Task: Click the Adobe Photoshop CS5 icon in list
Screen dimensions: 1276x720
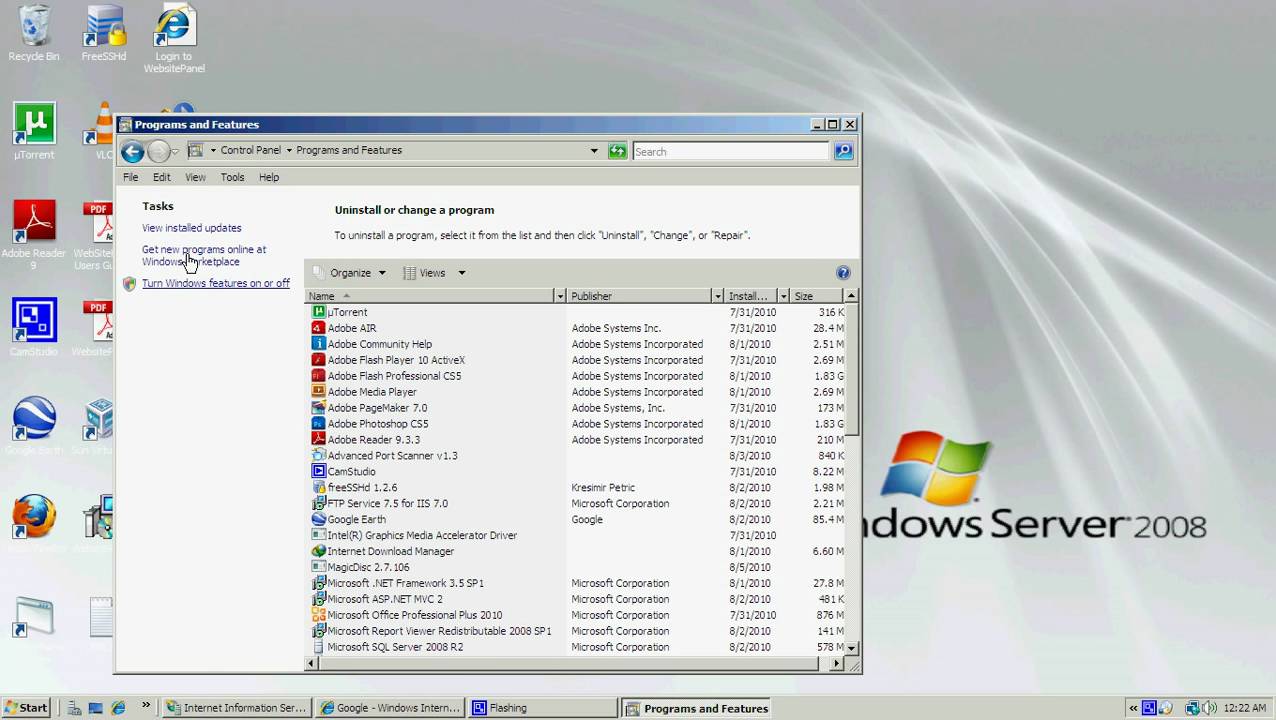Action: coord(319,424)
